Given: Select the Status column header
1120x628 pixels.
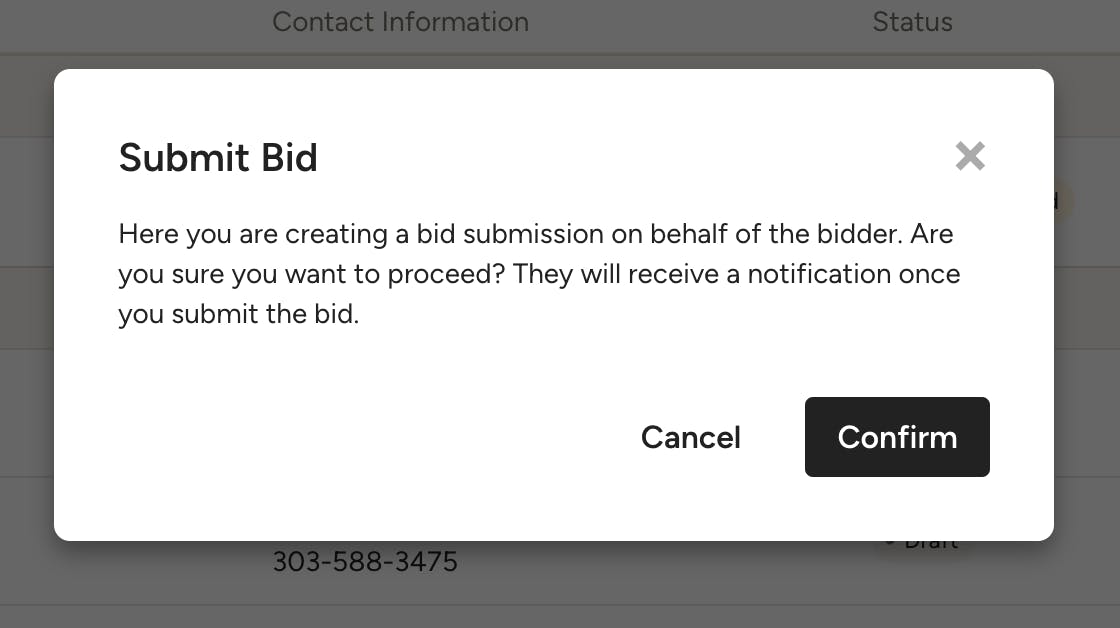Looking at the screenshot, I should point(912,22).
